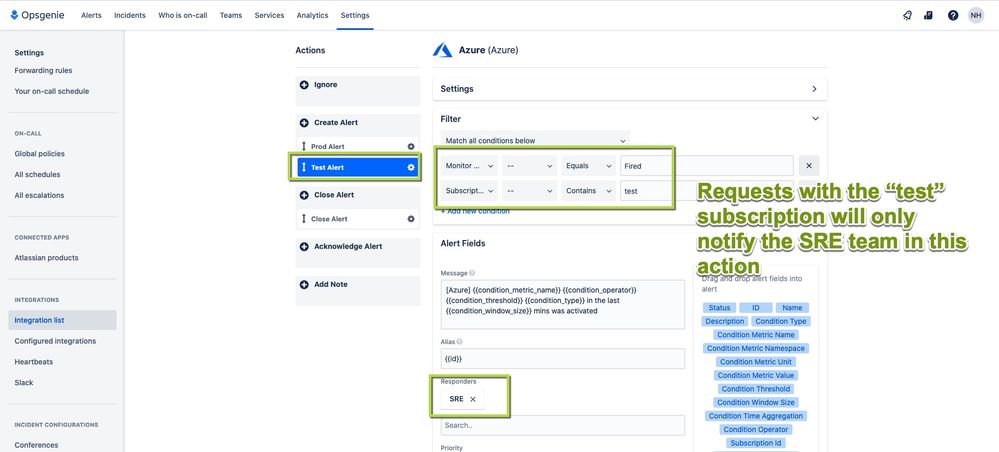Click the Condition Operator tag

[x=756, y=430]
